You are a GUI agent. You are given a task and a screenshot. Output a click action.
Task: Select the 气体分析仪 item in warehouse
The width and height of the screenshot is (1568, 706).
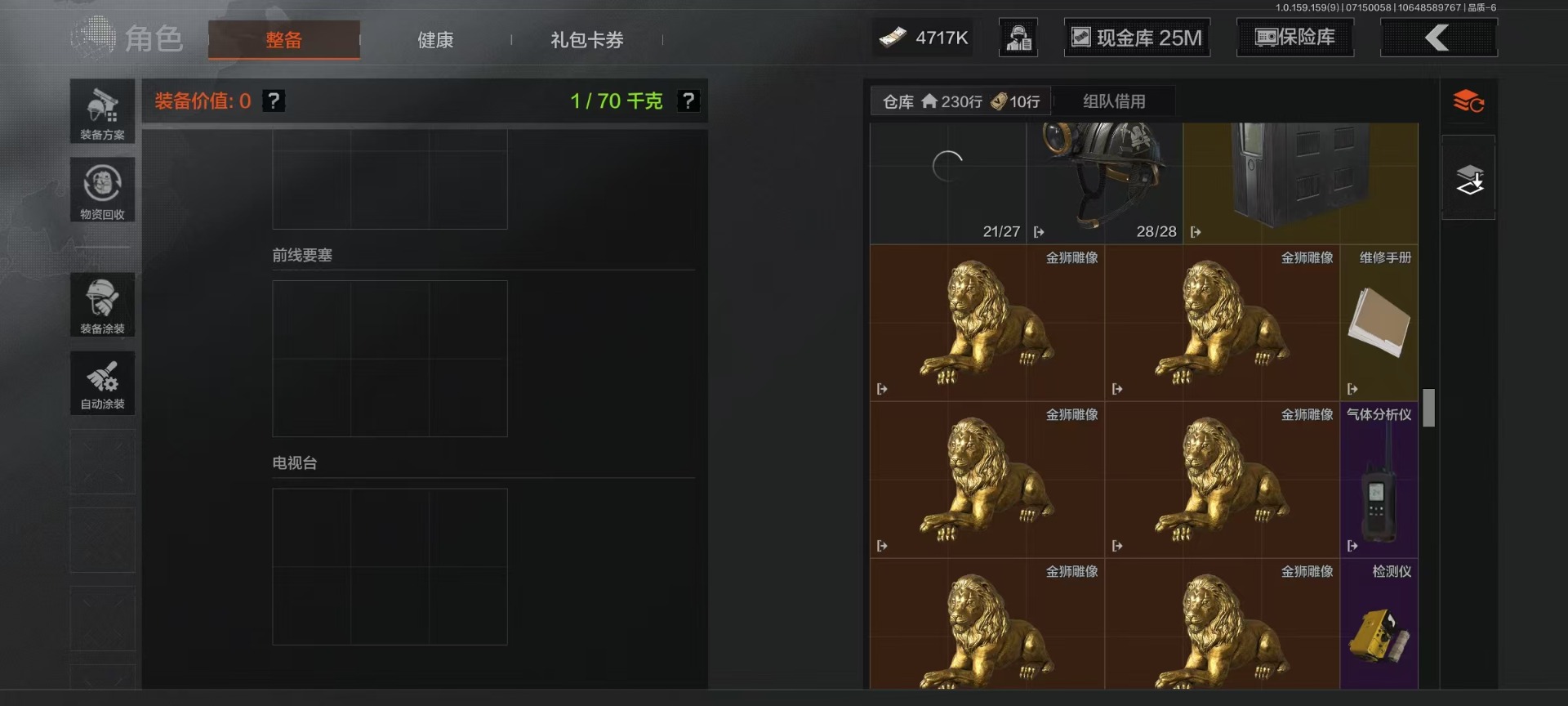[1379, 480]
